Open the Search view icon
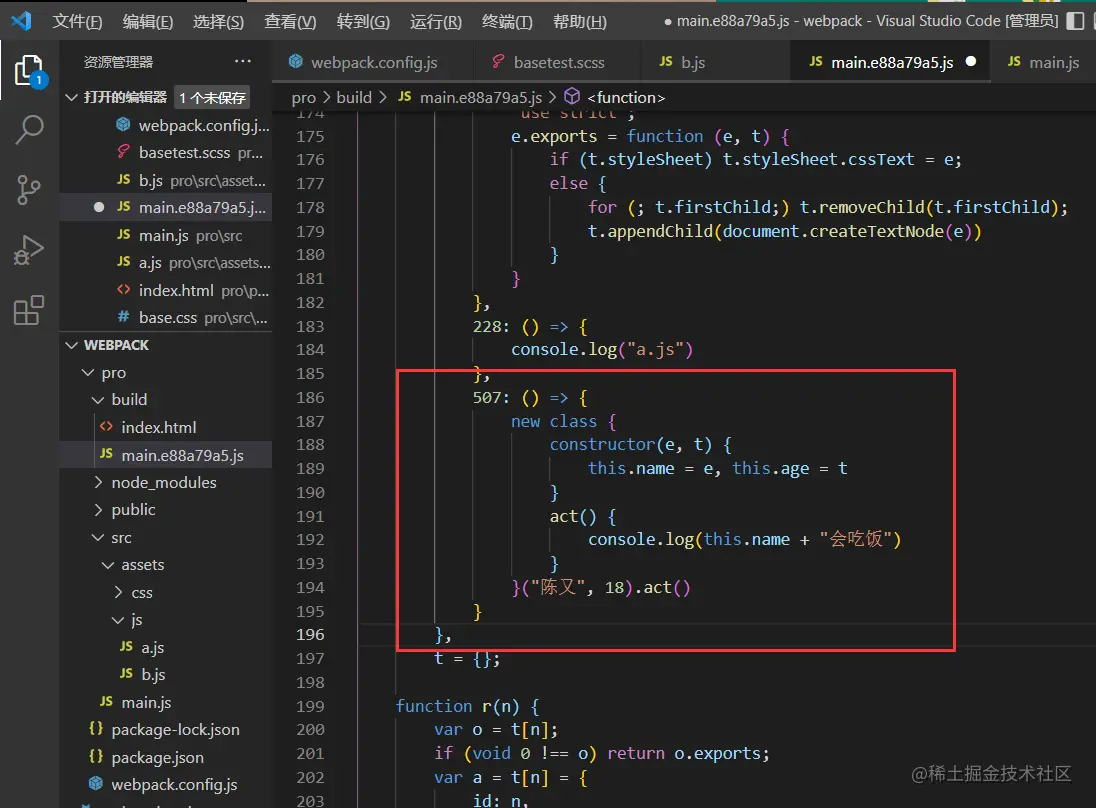The image size is (1096, 808). pyautogui.click(x=29, y=129)
